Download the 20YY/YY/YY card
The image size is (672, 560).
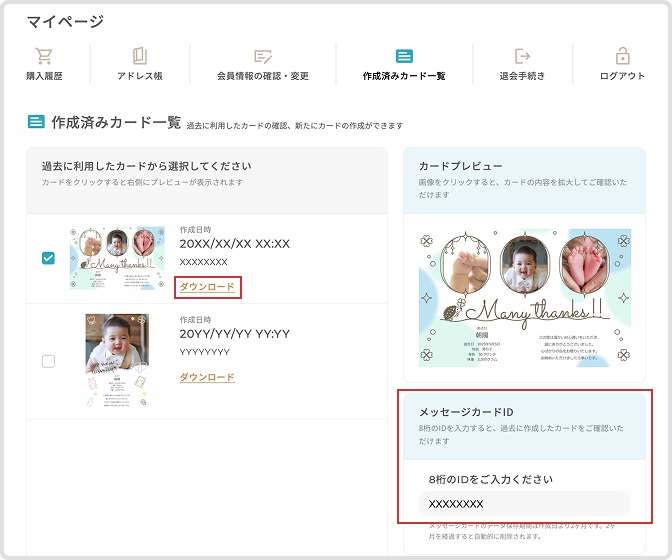pyautogui.click(x=207, y=377)
